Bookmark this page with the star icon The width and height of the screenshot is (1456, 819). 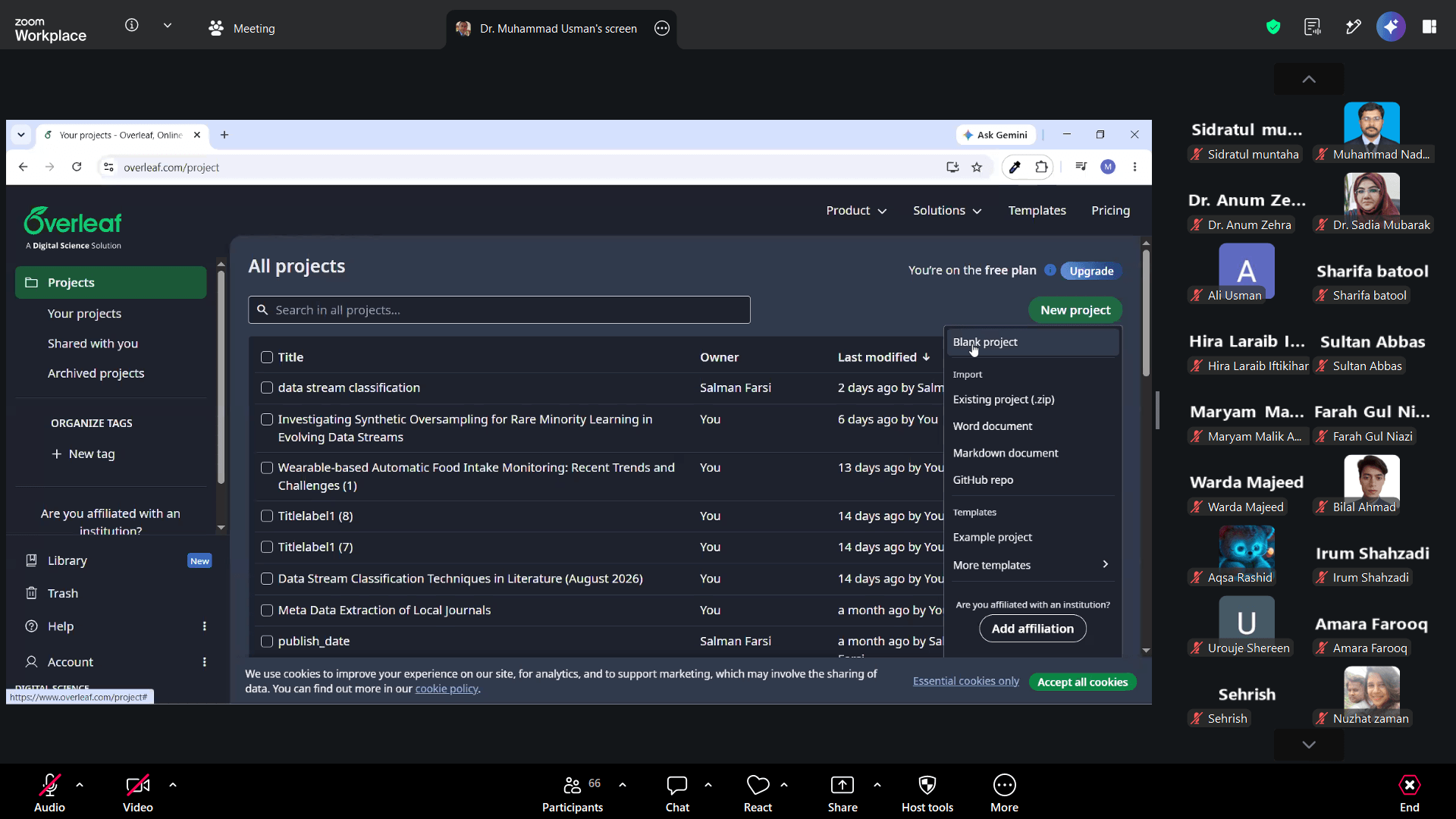tap(977, 167)
